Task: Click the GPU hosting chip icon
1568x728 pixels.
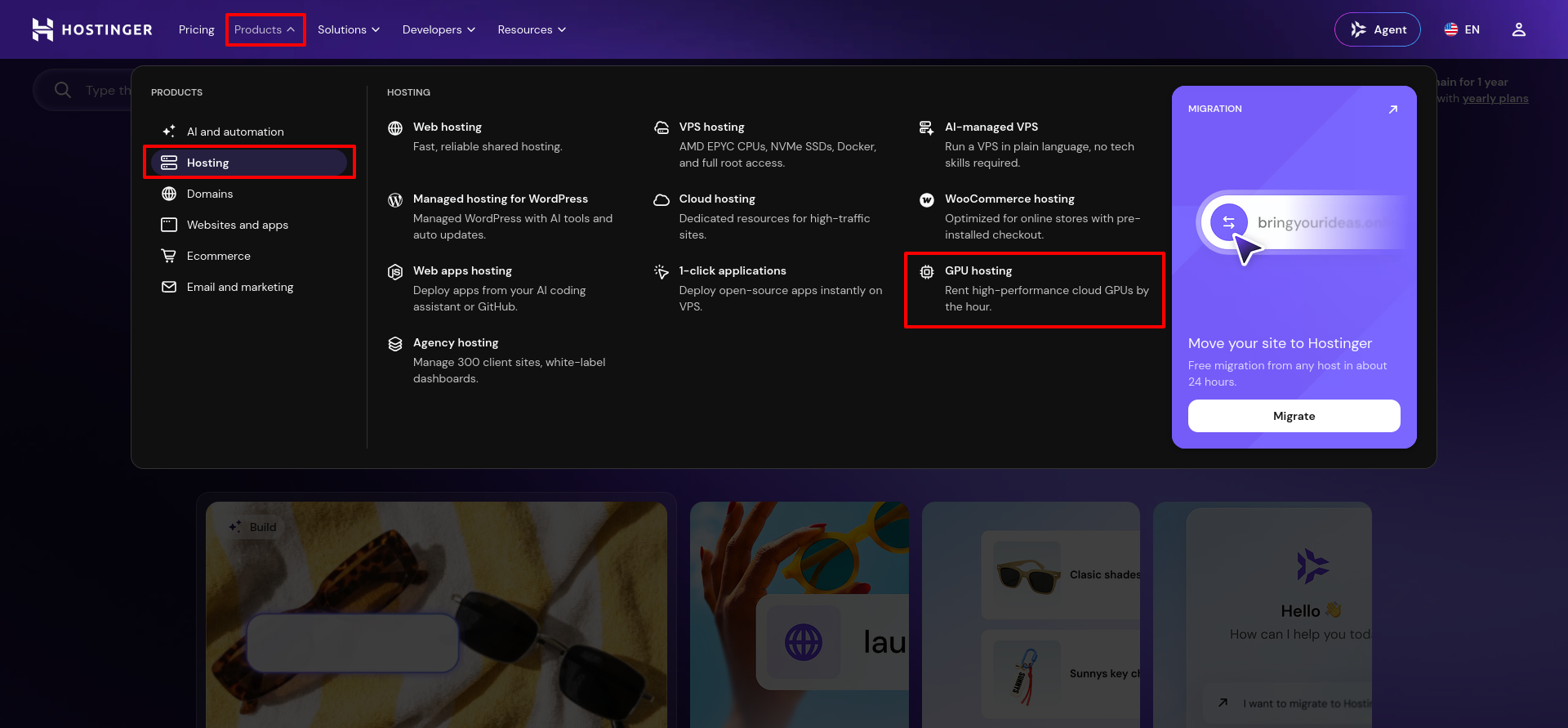Action: 927,272
